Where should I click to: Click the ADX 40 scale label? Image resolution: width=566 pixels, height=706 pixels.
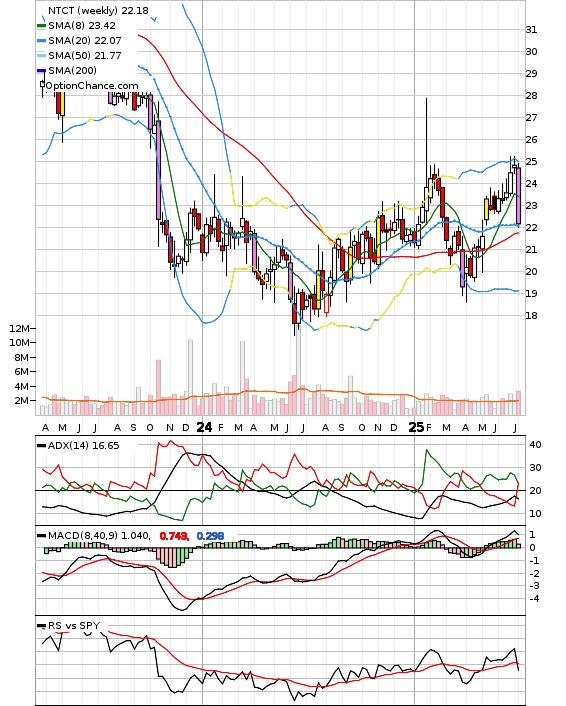pyautogui.click(x=535, y=444)
